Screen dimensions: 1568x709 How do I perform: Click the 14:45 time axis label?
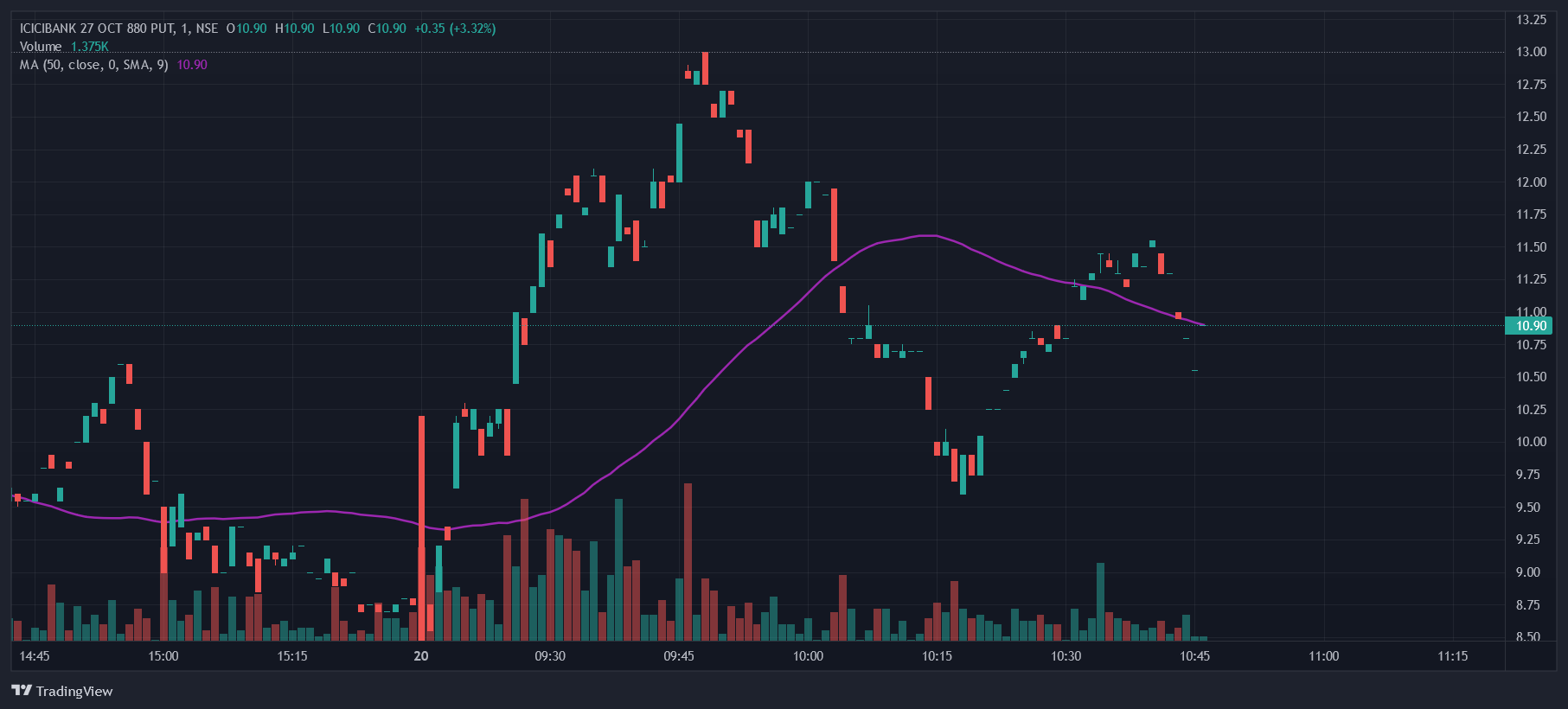tap(35, 656)
